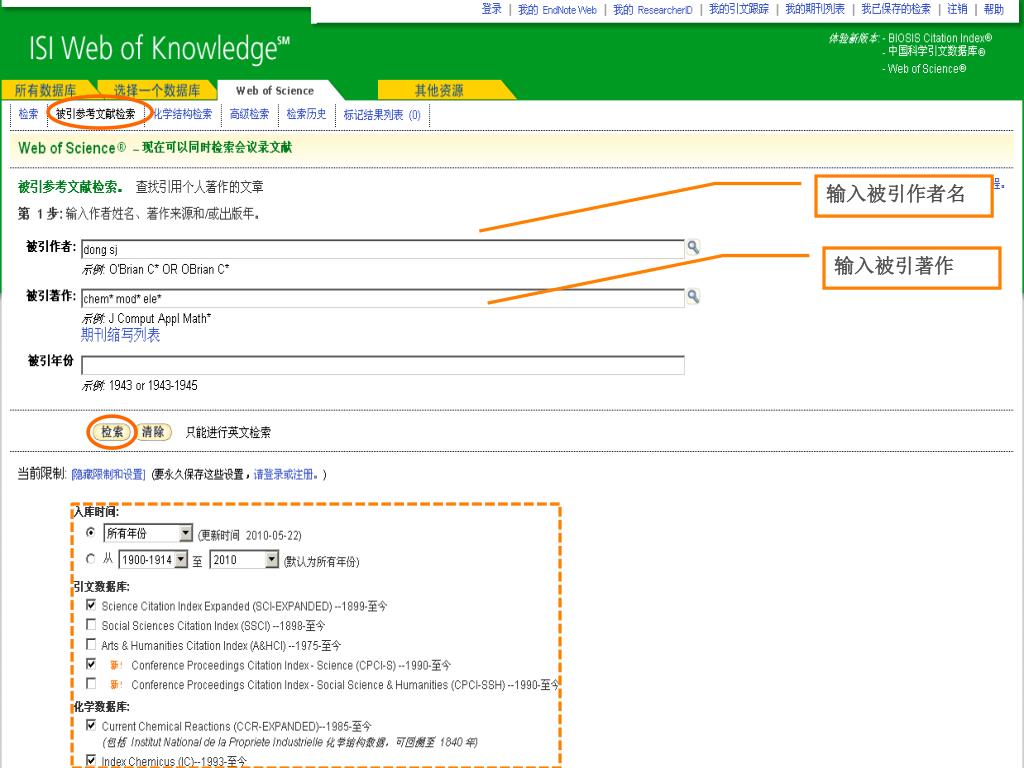
Task: Click the 清除 clear button
Action: (x=153, y=432)
